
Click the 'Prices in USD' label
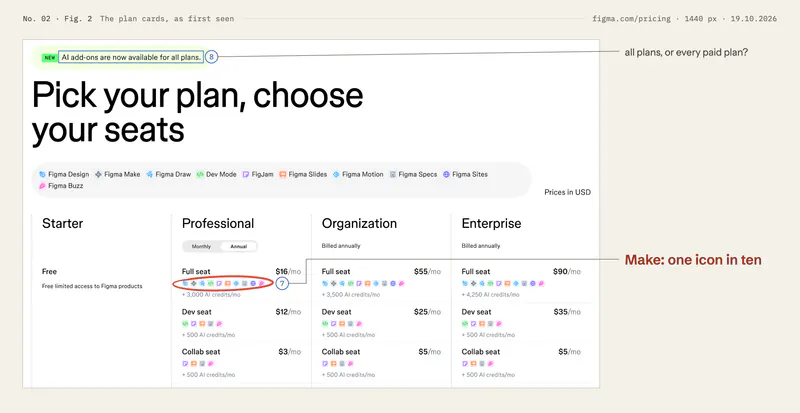click(567, 192)
